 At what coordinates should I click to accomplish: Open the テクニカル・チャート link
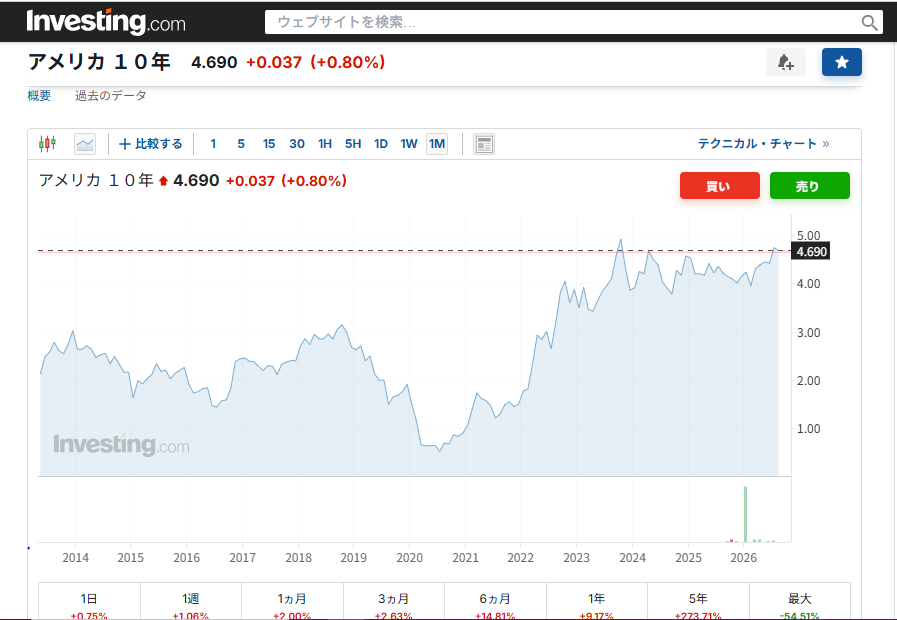click(x=763, y=144)
